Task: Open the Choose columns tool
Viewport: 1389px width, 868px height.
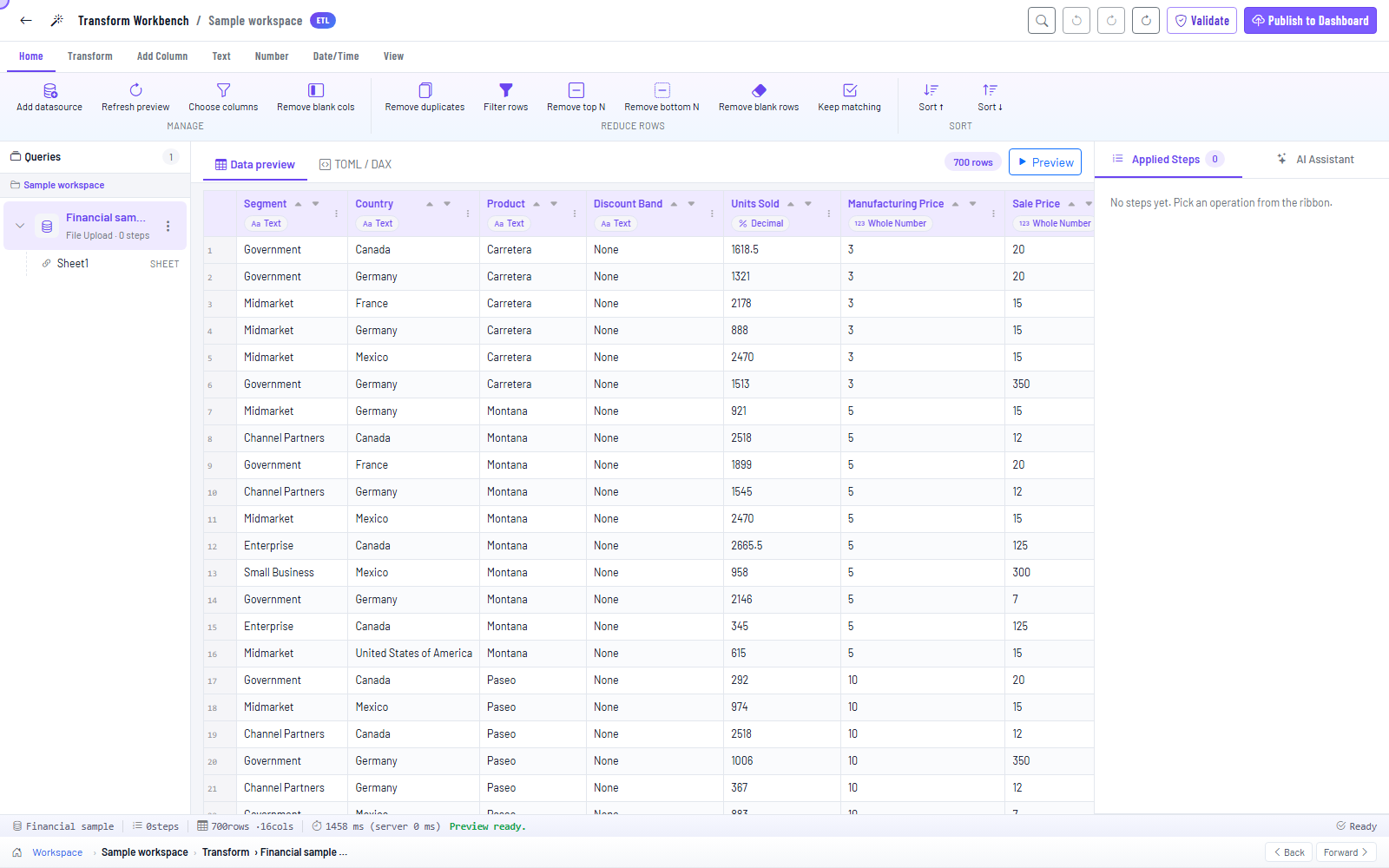Action: pyautogui.click(x=223, y=97)
